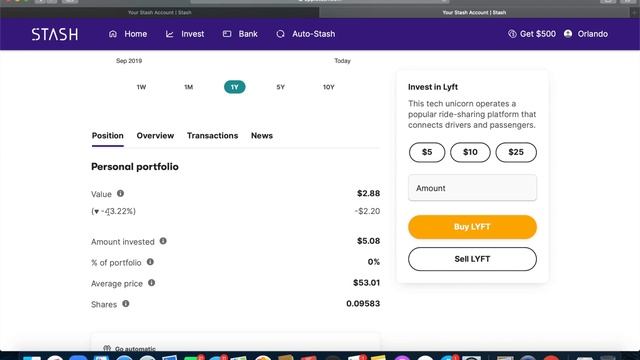Click the $2.88 position value

369,193
